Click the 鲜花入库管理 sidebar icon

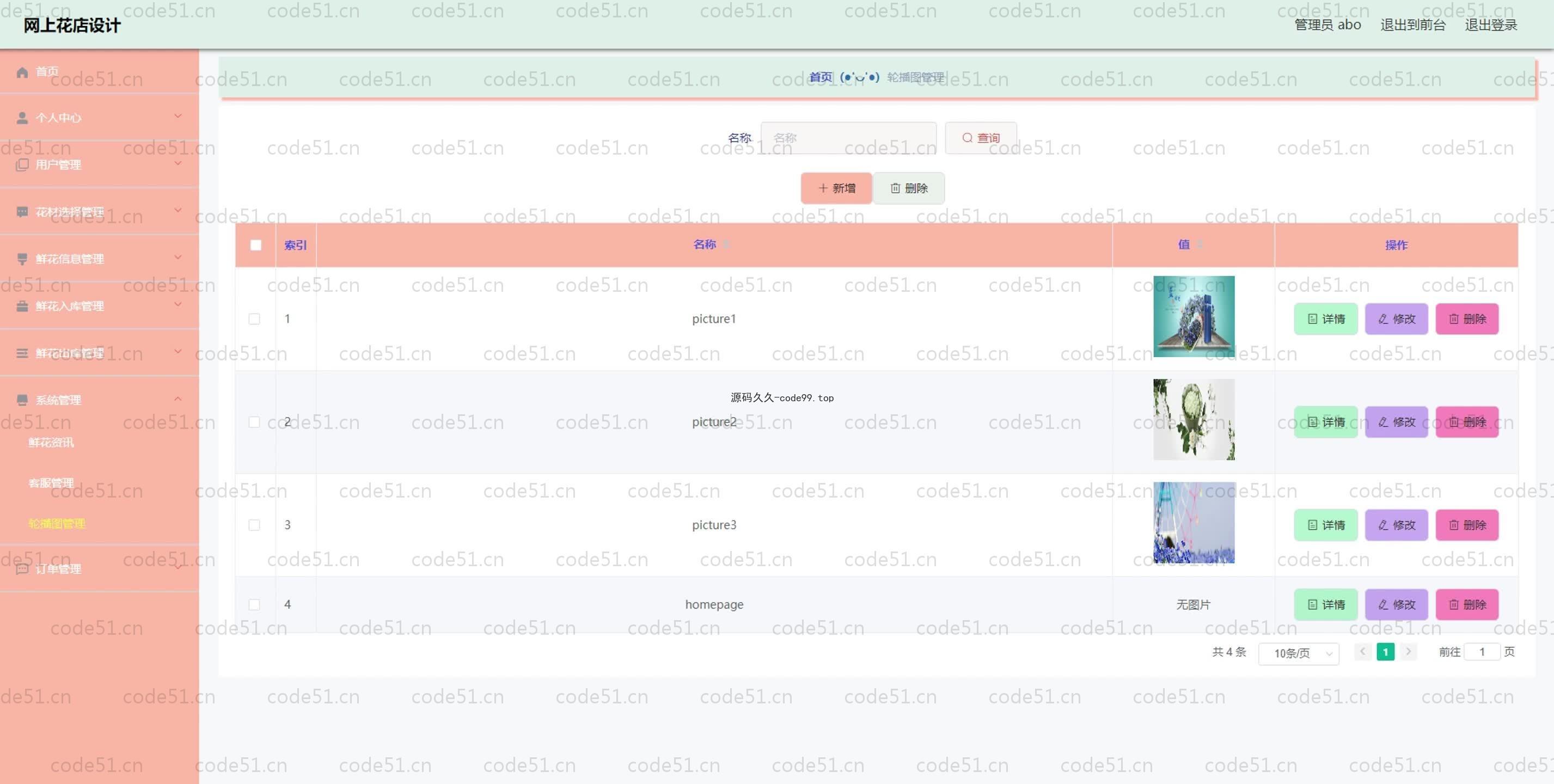pos(22,307)
